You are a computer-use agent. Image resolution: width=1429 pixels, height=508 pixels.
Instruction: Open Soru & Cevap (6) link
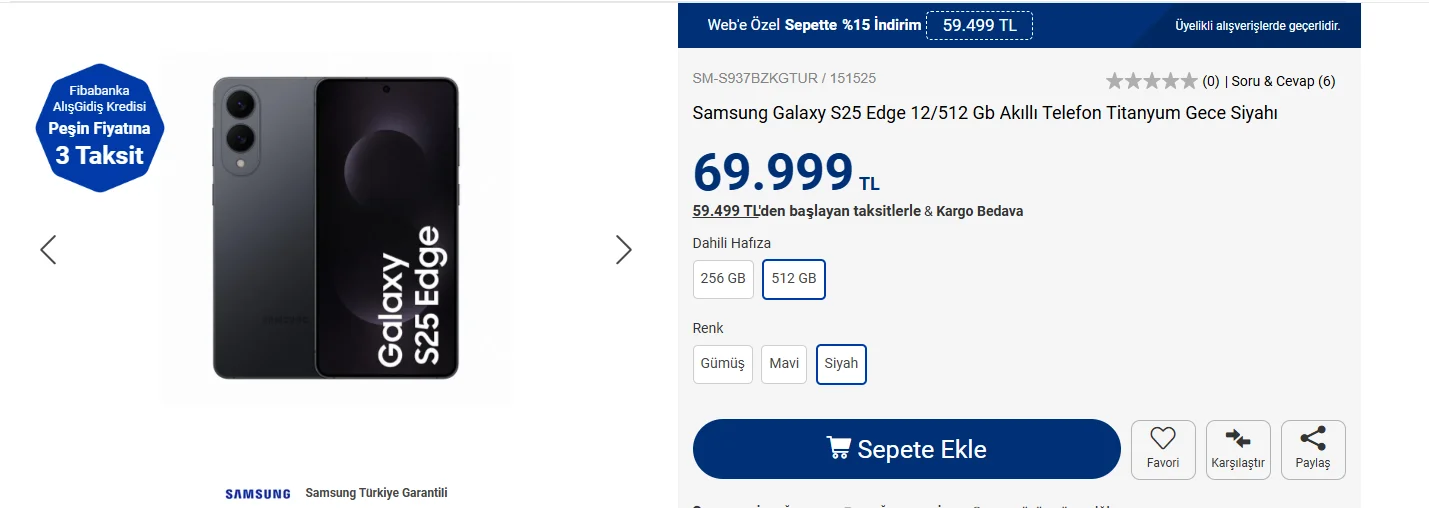click(1283, 81)
